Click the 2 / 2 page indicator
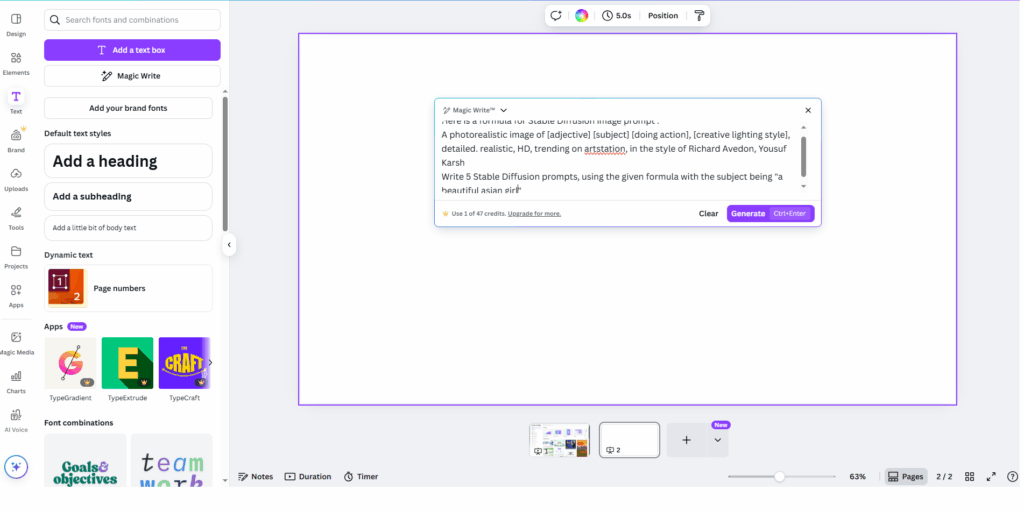Viewport: 1024px width, 511px height. [944, 477]
